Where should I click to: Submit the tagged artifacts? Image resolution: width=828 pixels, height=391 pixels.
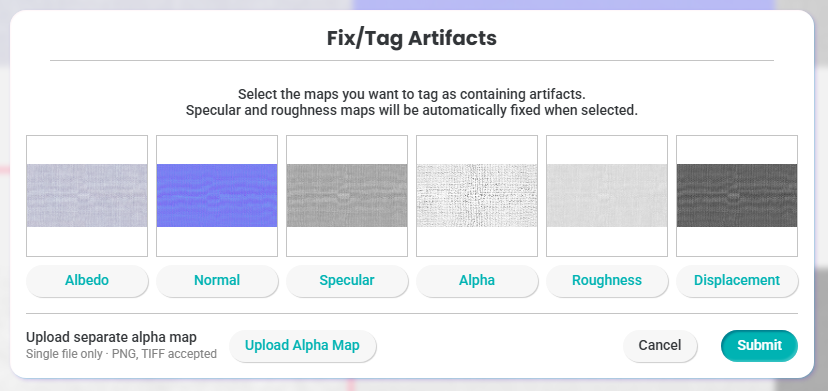point(759,346)
